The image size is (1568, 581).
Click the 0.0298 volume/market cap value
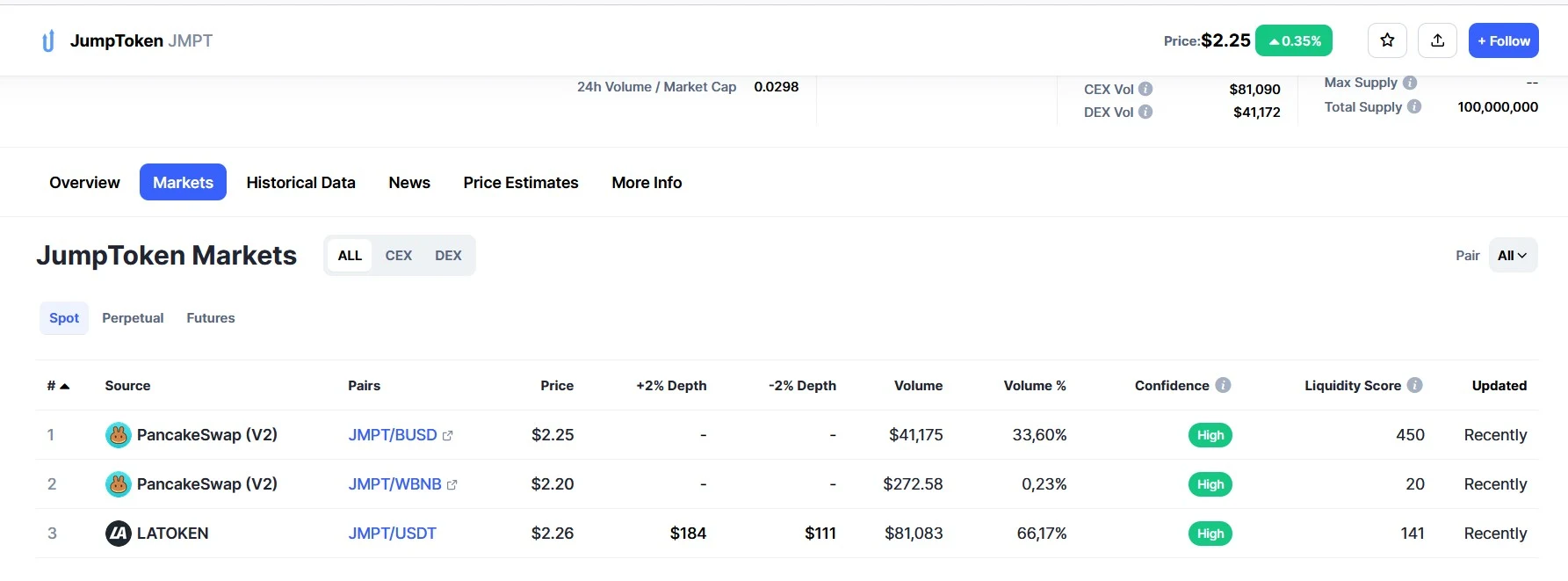[x=777, y=86]
